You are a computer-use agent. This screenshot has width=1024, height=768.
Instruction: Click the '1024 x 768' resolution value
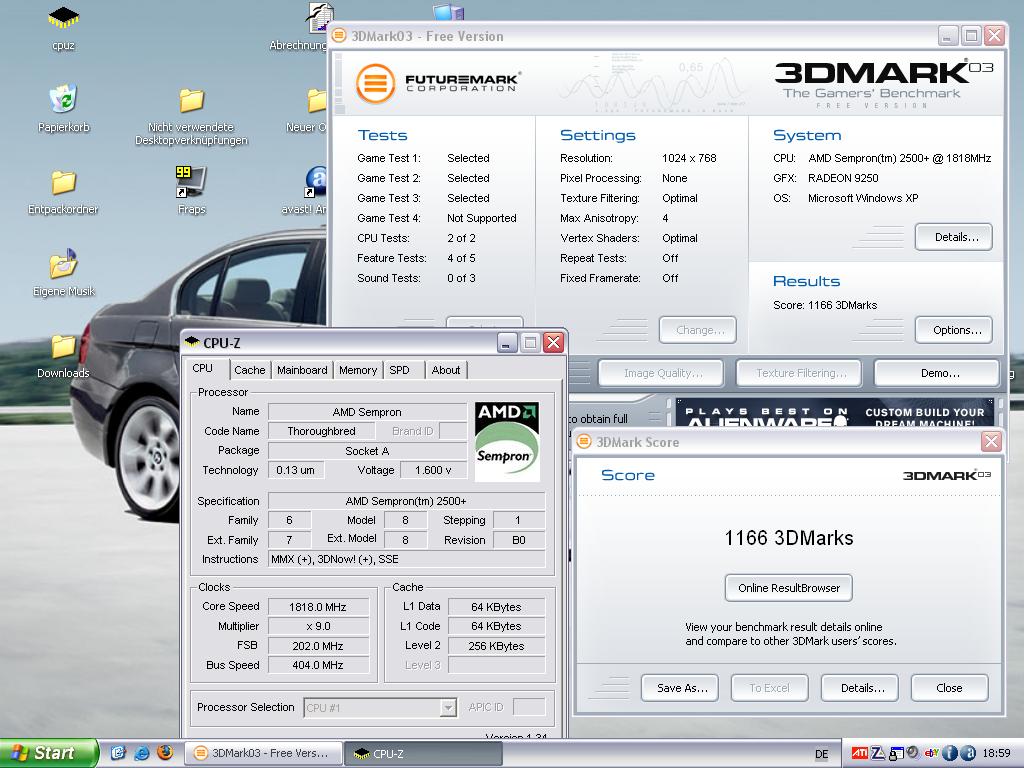(689, 158)
